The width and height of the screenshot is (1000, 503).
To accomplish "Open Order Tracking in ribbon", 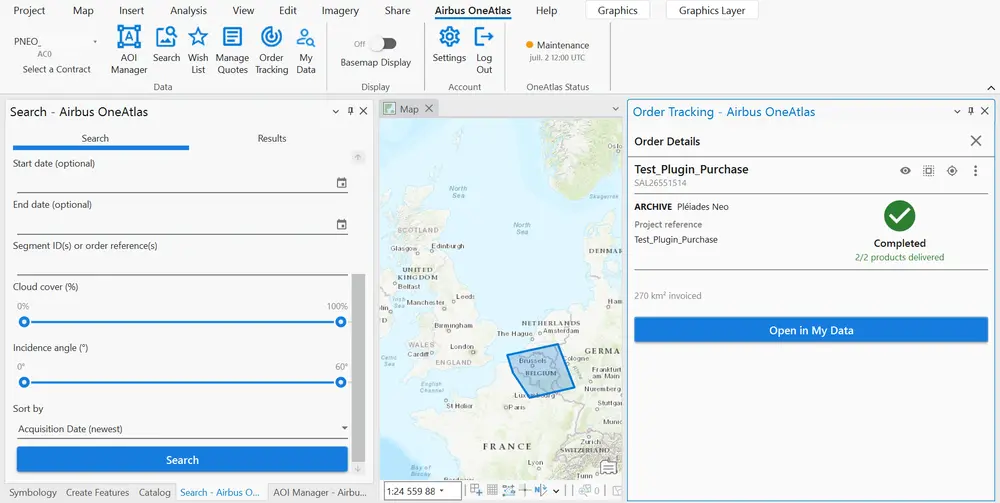I will 272,50.
